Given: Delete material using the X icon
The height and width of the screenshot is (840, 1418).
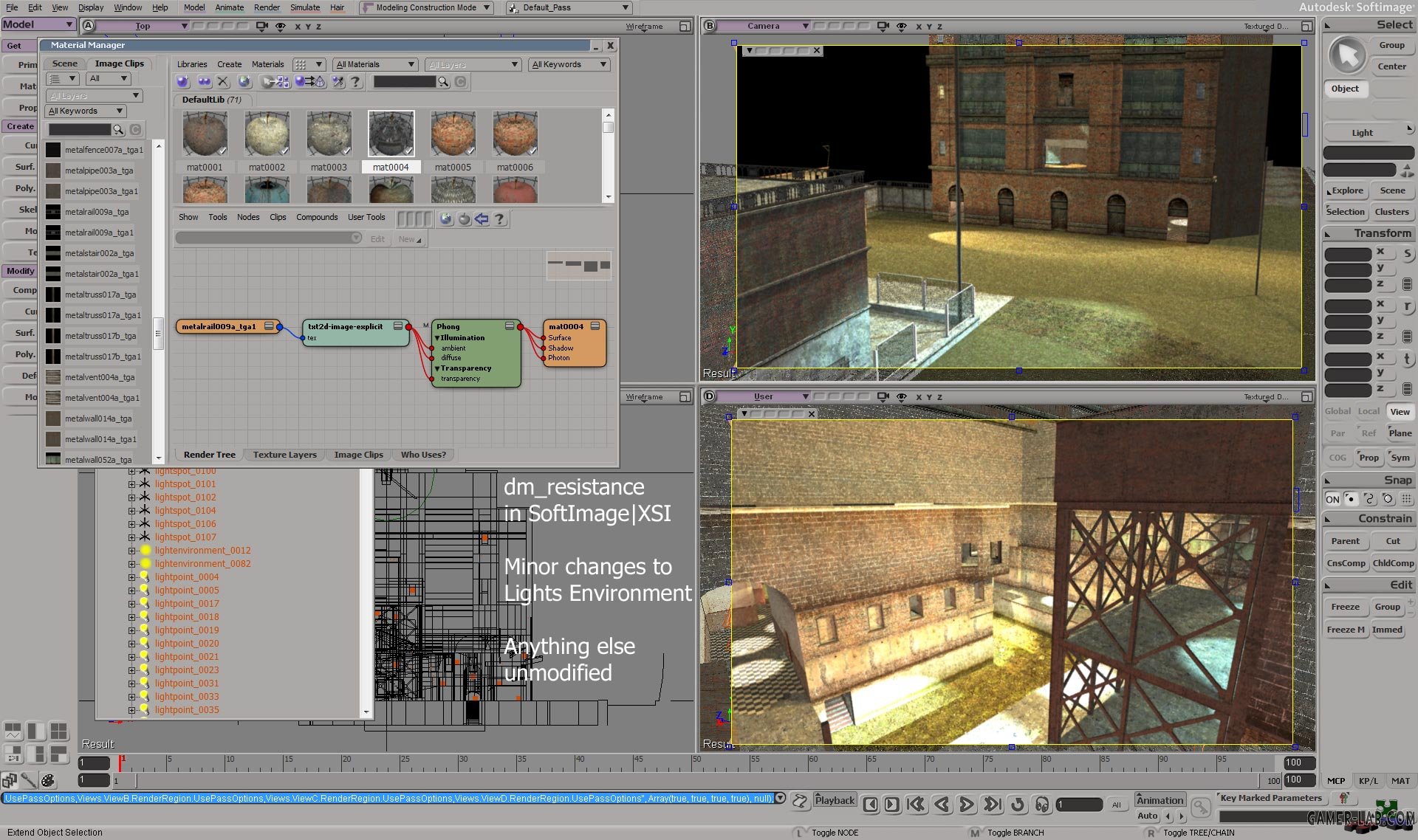Looking at the screenshot, I should point(223,82).
